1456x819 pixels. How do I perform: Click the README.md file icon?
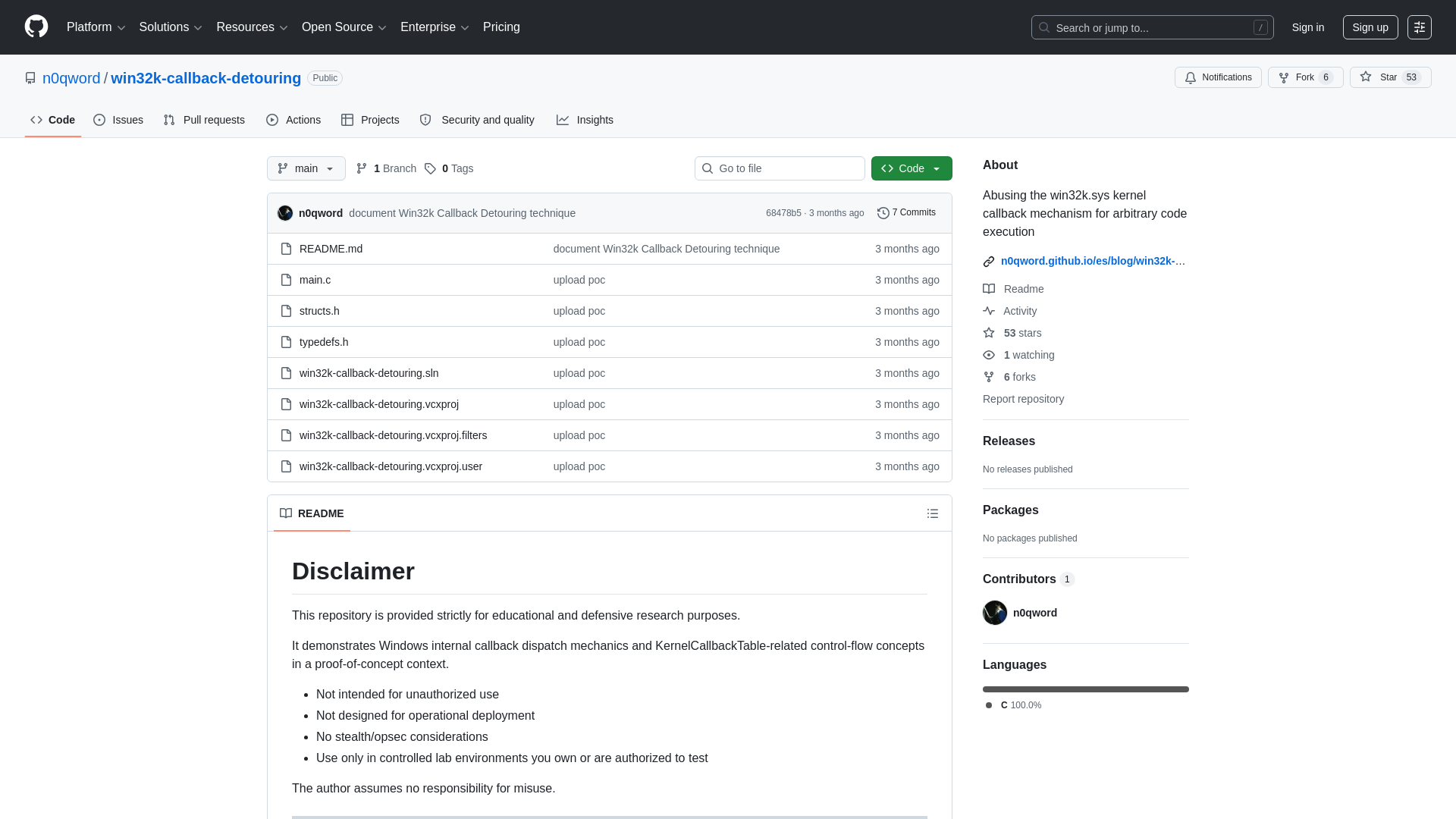click(286, 249)
